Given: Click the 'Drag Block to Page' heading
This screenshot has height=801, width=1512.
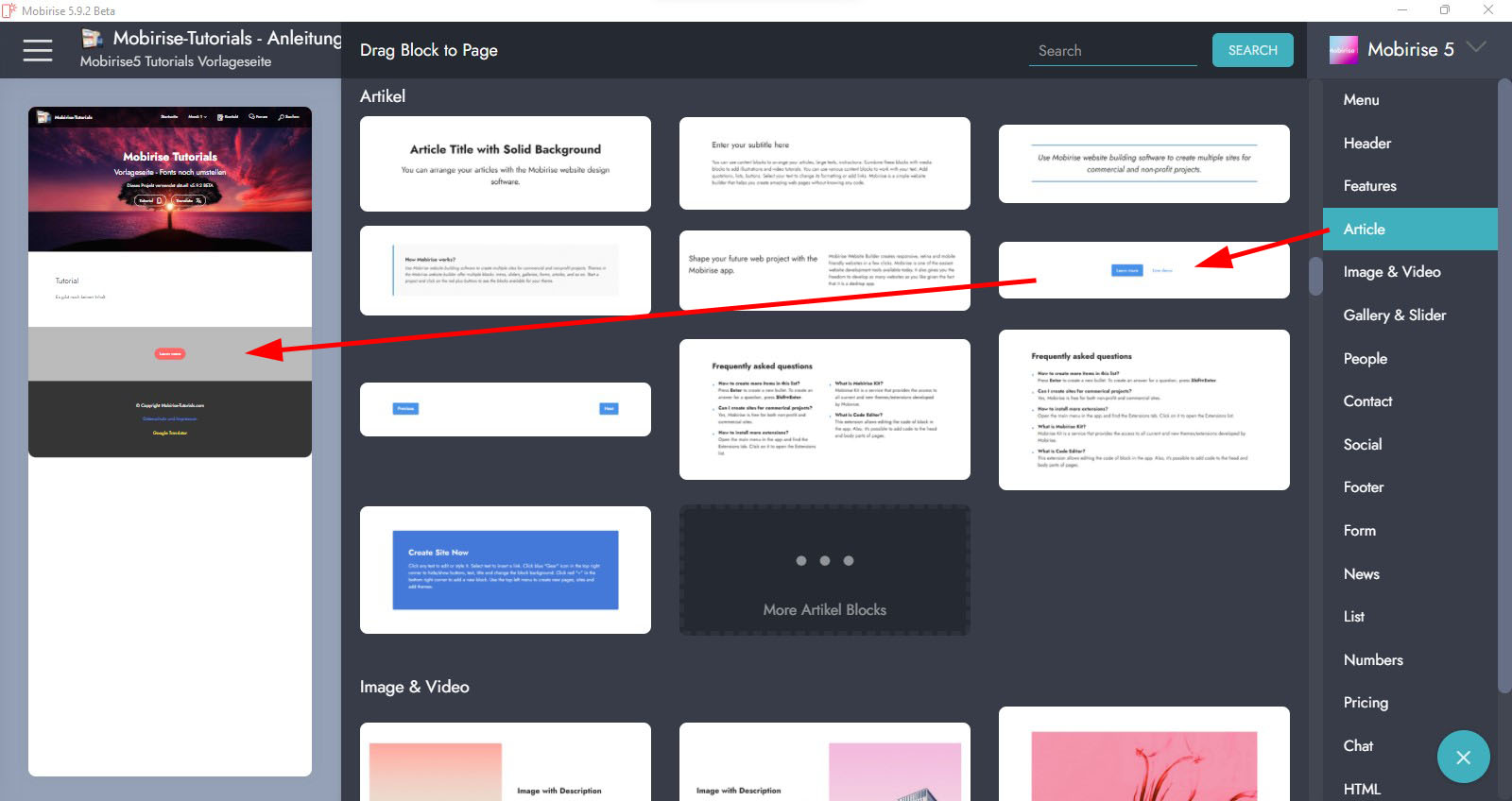Looking at the screenshot, I should pyautogui.click(x=429, y=50).
